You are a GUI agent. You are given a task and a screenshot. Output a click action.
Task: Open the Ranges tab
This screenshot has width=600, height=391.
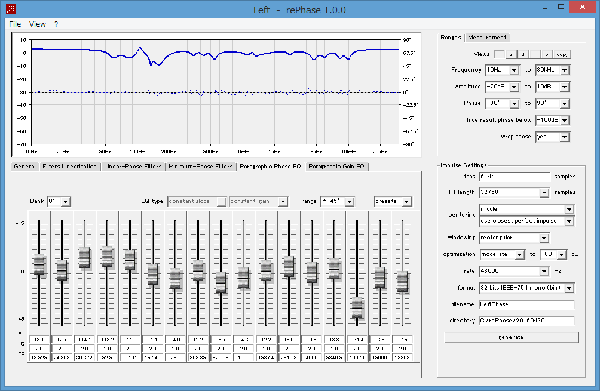pyautogui.click(x=451, y=37)
